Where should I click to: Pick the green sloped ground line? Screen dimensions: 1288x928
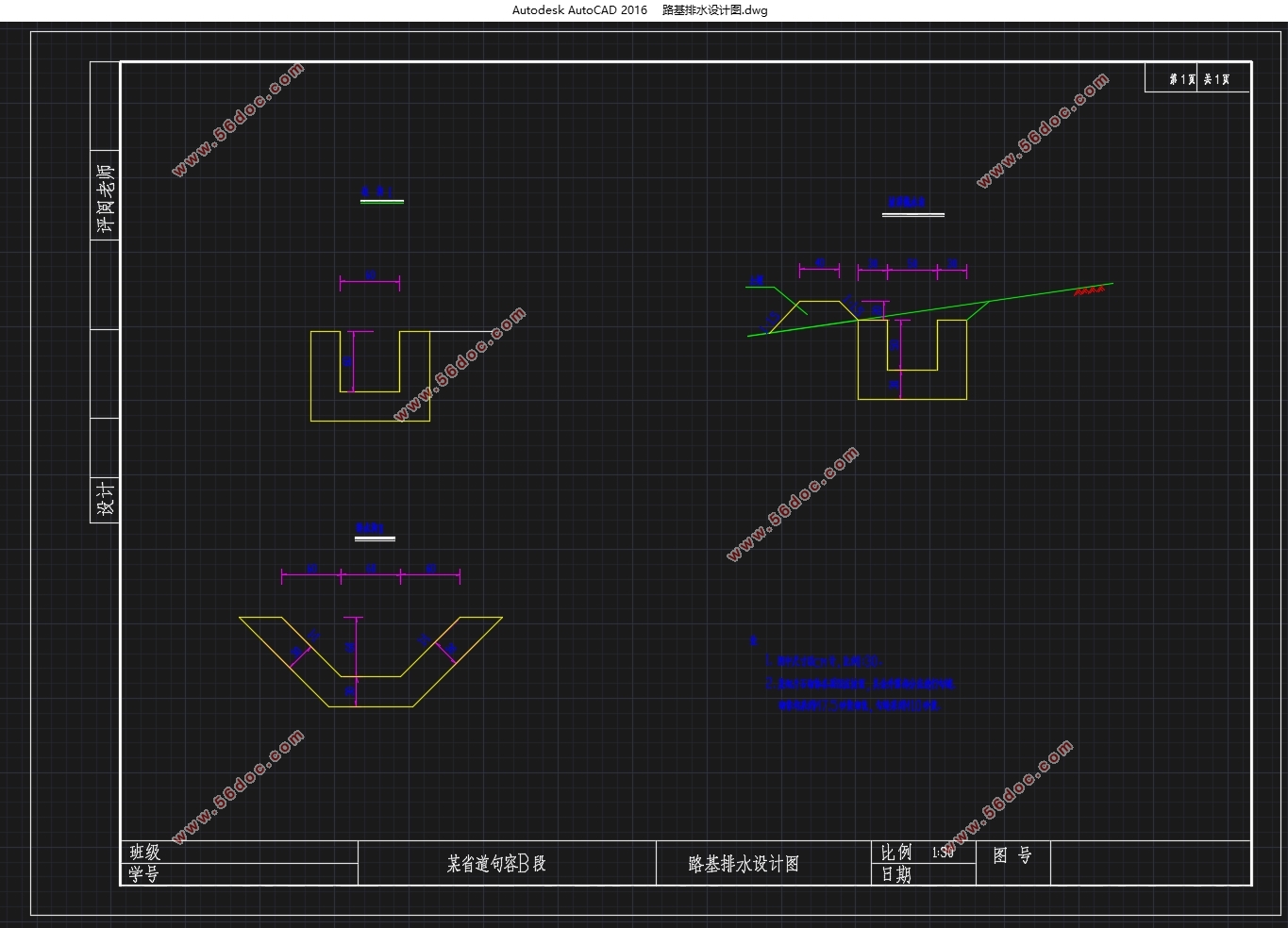[x=929, y=309]
